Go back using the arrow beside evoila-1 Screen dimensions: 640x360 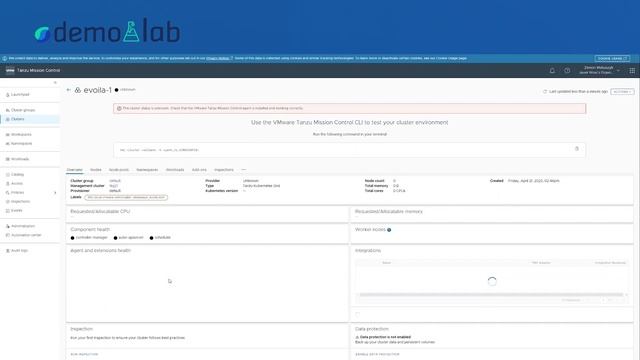click(69, 90)
